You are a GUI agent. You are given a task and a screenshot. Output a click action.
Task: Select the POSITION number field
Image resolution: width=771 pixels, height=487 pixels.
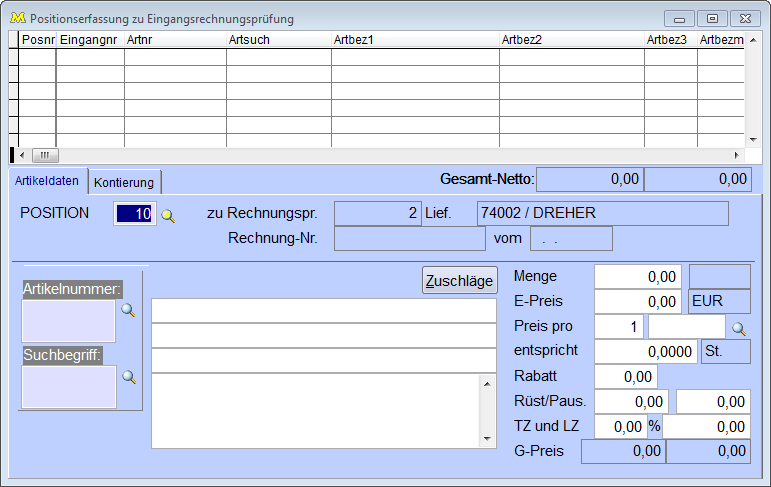[135, 214]
